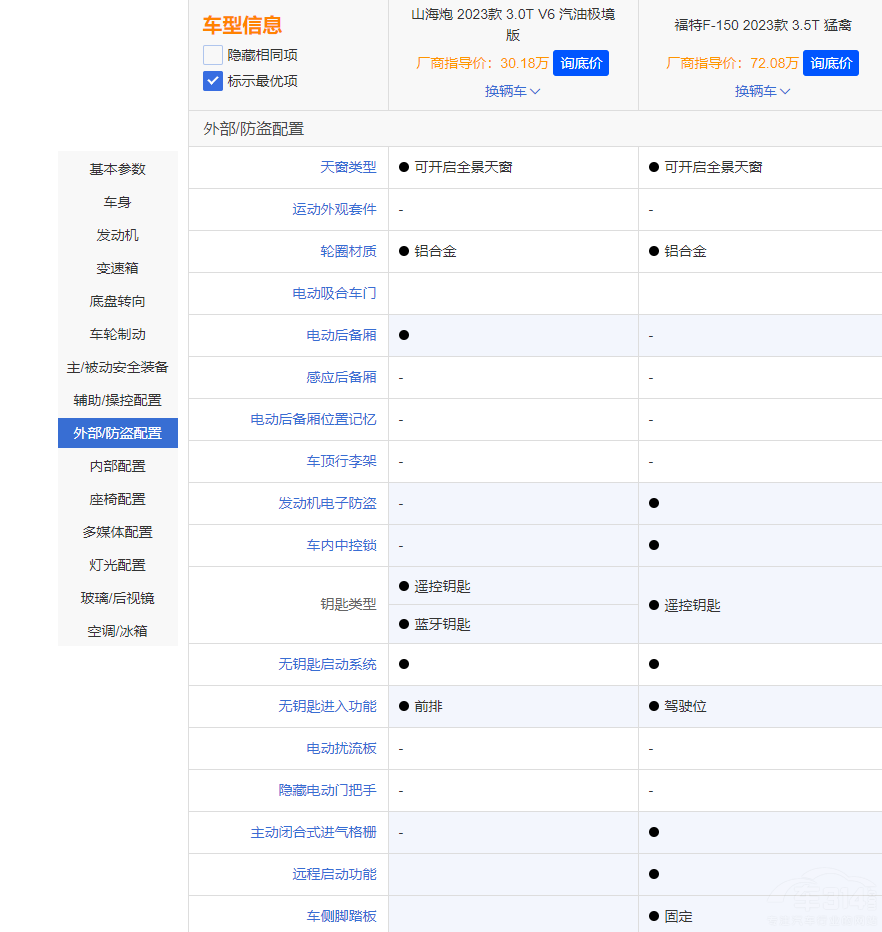Expand 换辆车 dropdown for 山海炮

coord(513,91)
